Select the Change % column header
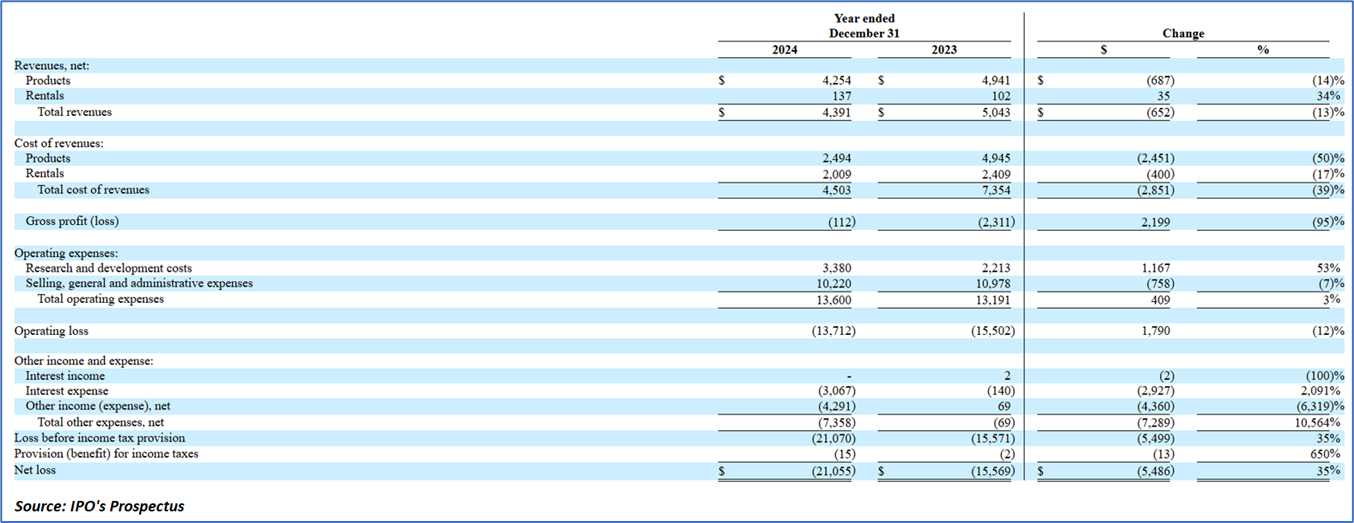The height and width of the screenshot is (523, 1354). coord(1262,50)
